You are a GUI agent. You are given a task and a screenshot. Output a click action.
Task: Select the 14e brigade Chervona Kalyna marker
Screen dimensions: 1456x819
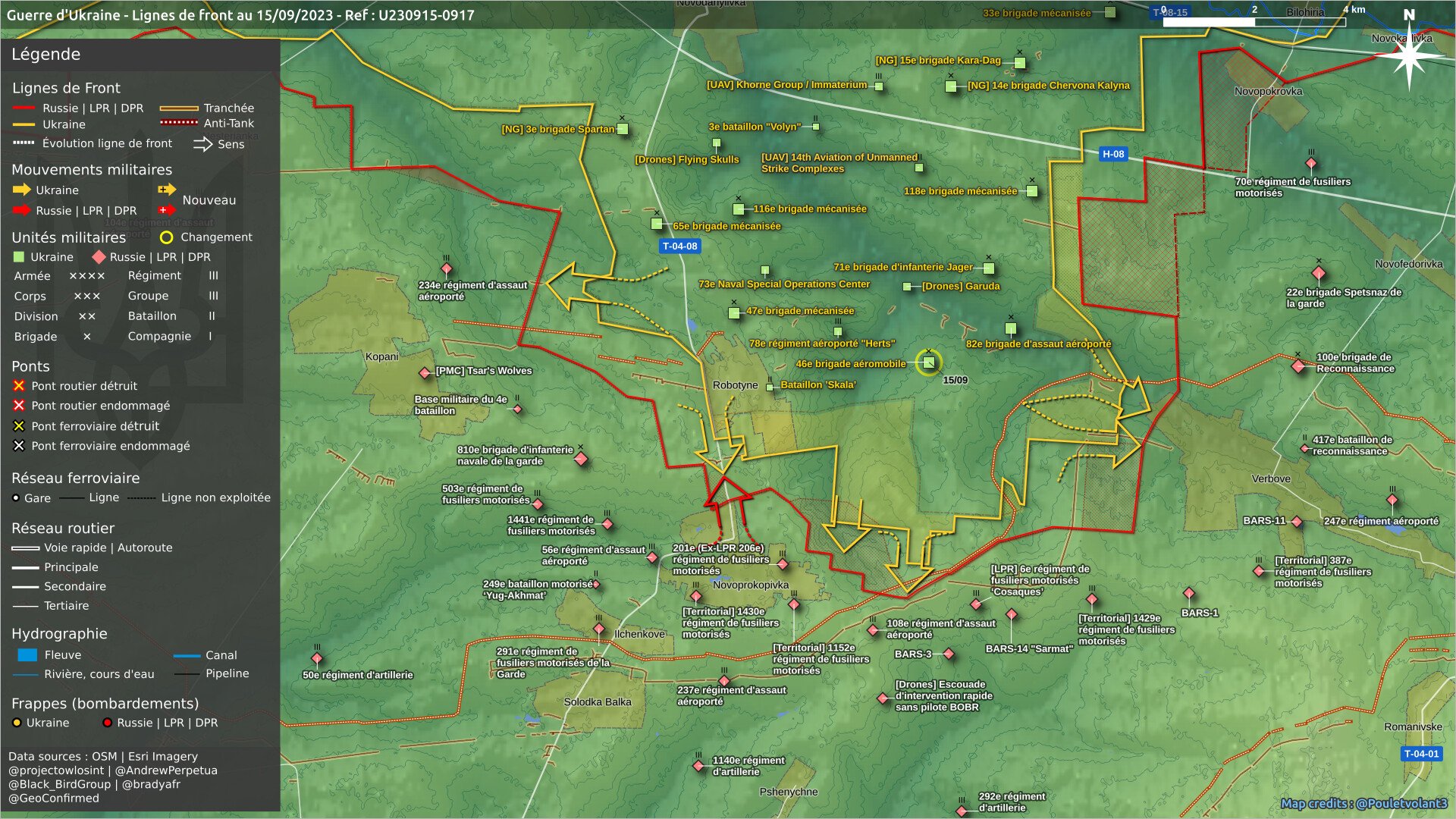tap(951, 86)
